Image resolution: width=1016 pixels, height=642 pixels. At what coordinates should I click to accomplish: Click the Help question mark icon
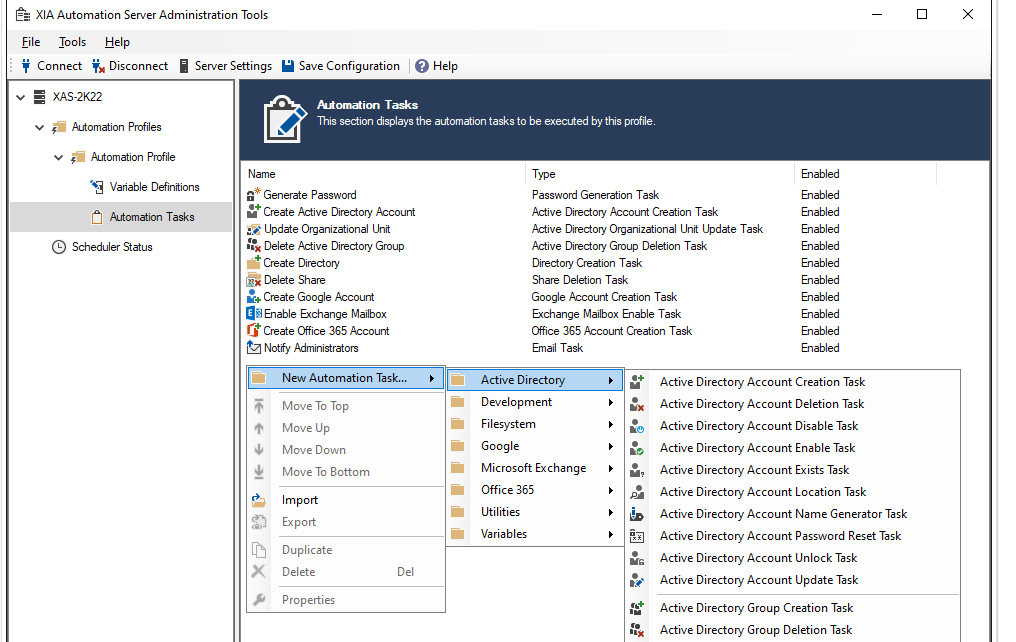[x=422, y=66]
